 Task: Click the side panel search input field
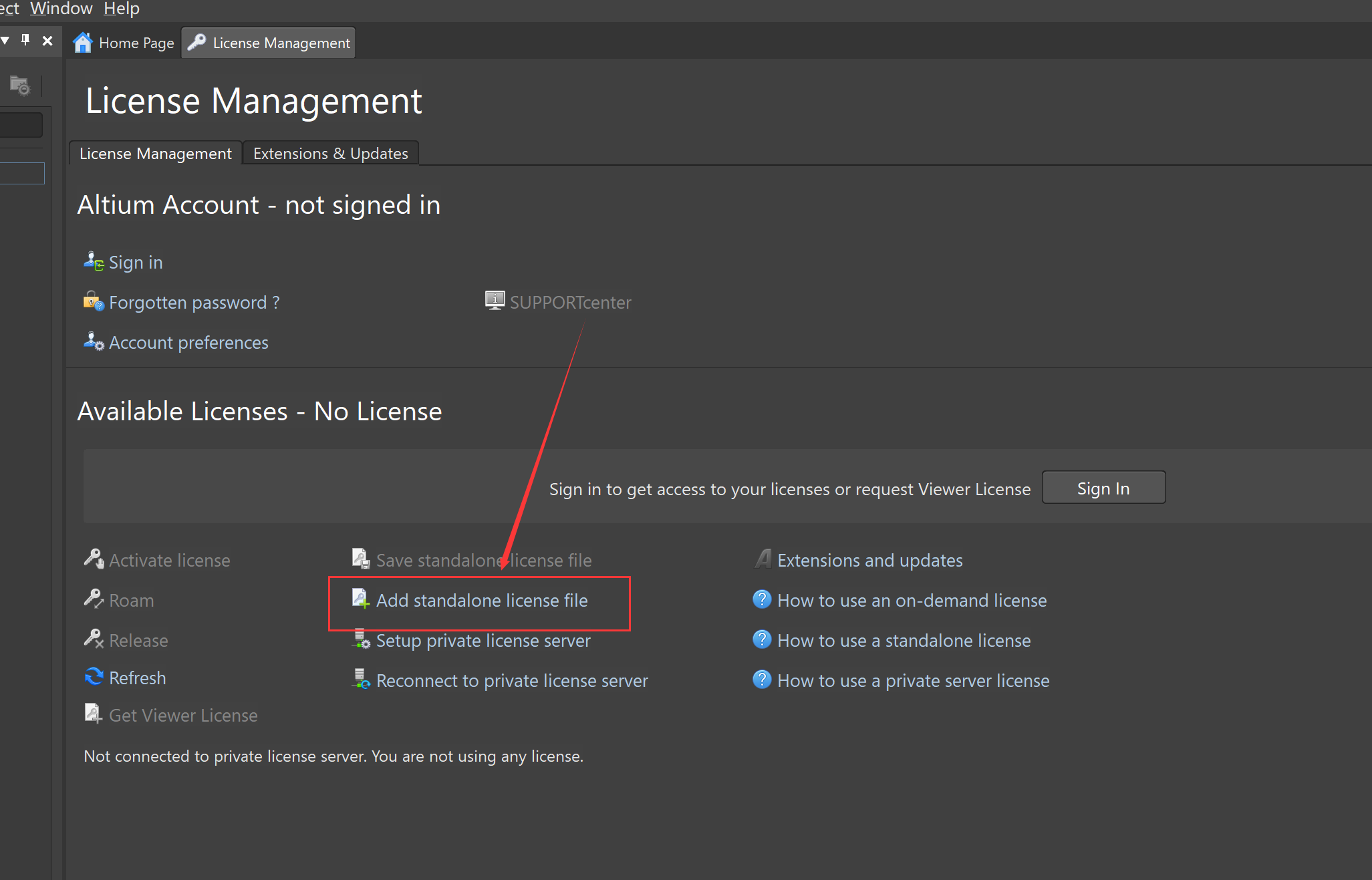(x=21, y=125)
